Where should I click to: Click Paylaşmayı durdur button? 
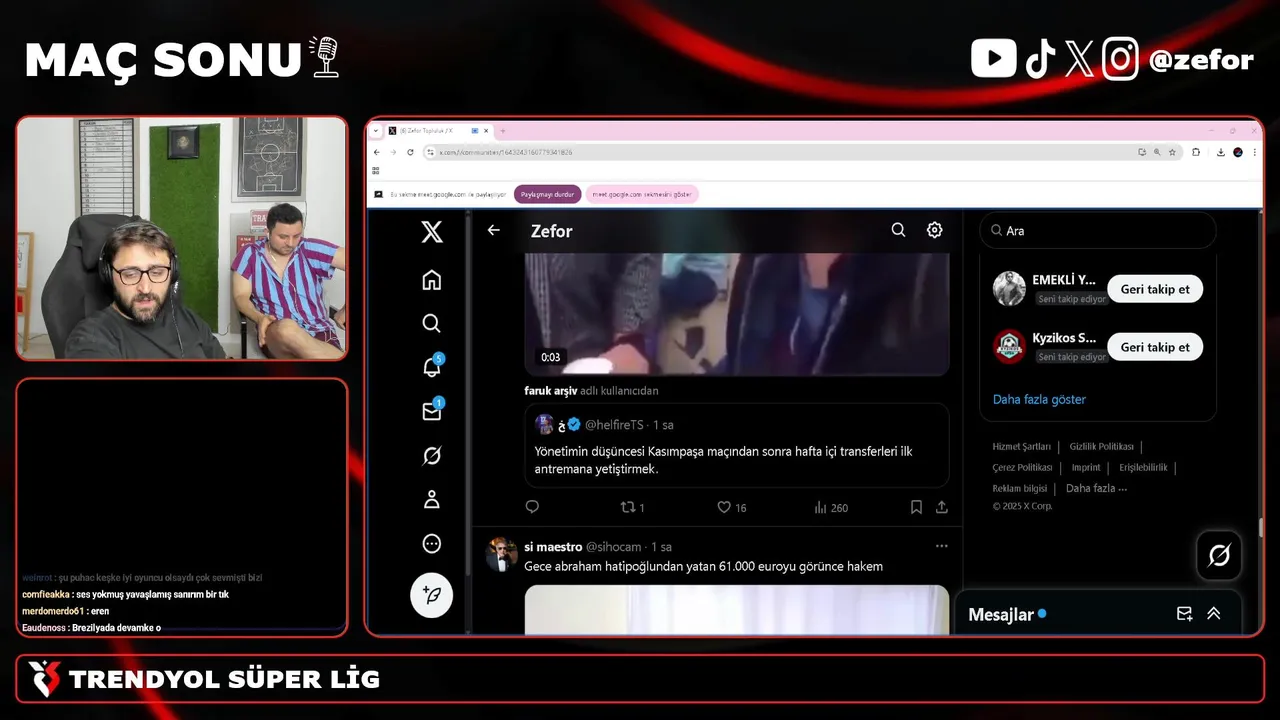(x=547, y=195)
